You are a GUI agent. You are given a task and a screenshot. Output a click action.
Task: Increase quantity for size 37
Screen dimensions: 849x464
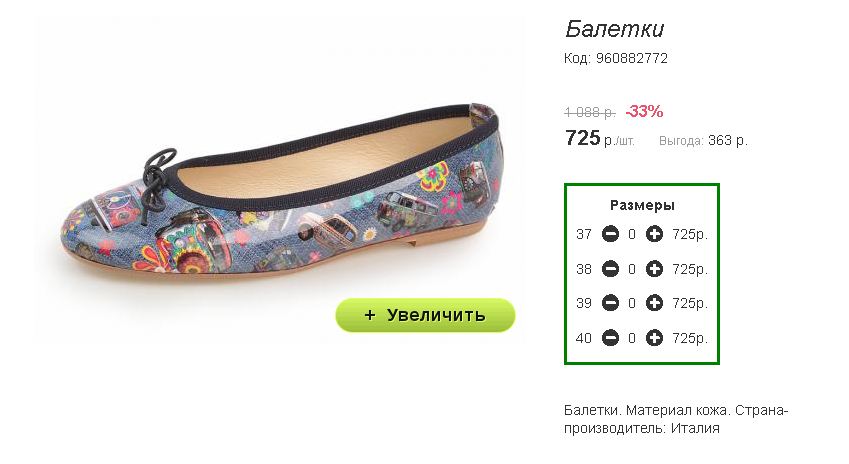pos(654,234)
